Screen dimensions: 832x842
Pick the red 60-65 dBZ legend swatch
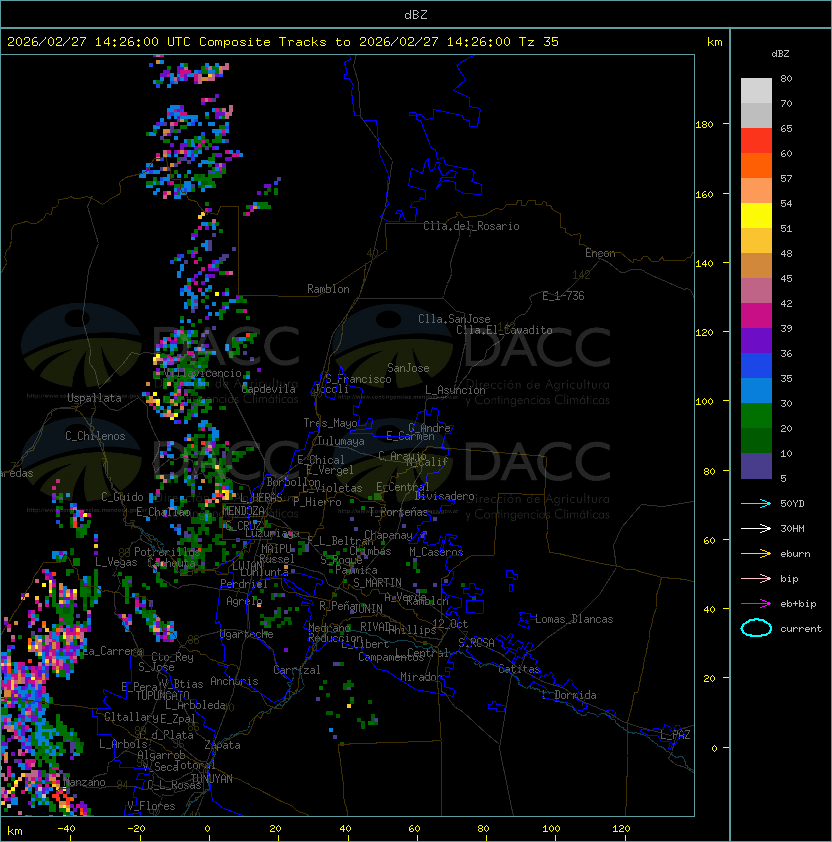click(756, 140)
